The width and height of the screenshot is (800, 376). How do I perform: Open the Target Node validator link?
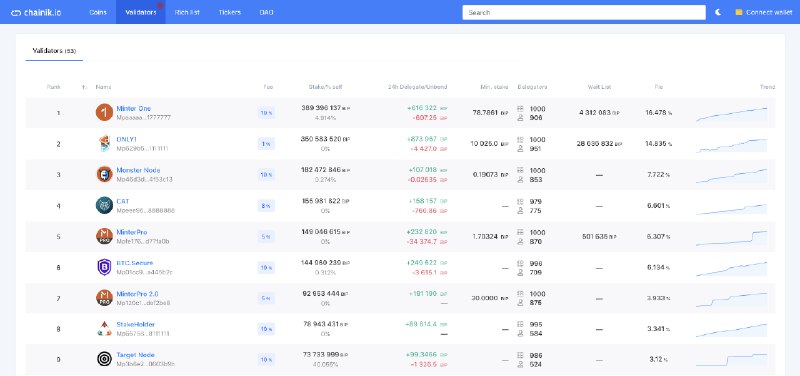[x=135, y=355]
